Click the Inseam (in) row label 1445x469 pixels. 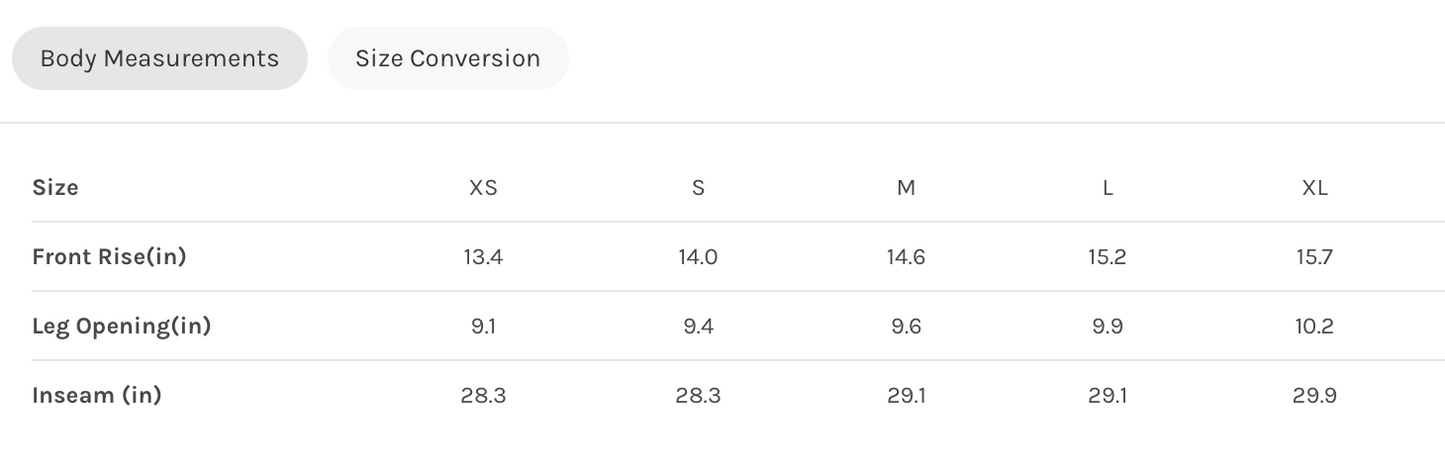click(97, 395)
